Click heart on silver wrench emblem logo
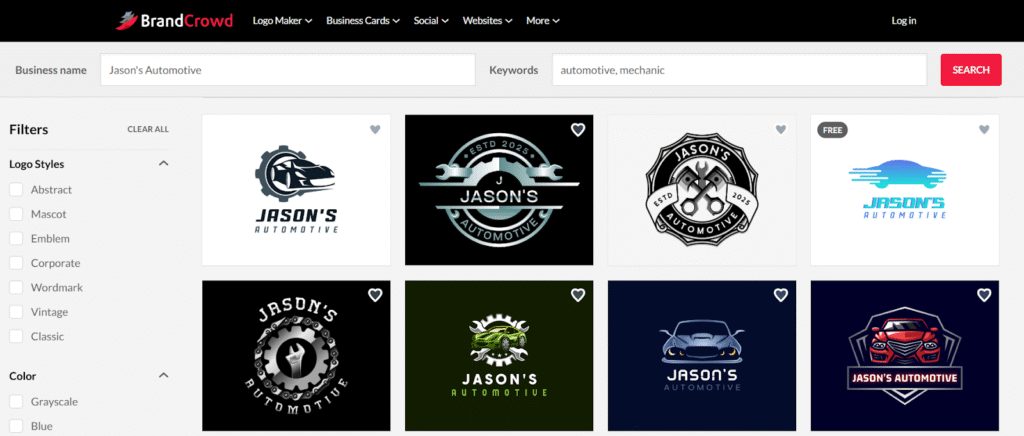 pyautogui.click(x=577, y=130)
